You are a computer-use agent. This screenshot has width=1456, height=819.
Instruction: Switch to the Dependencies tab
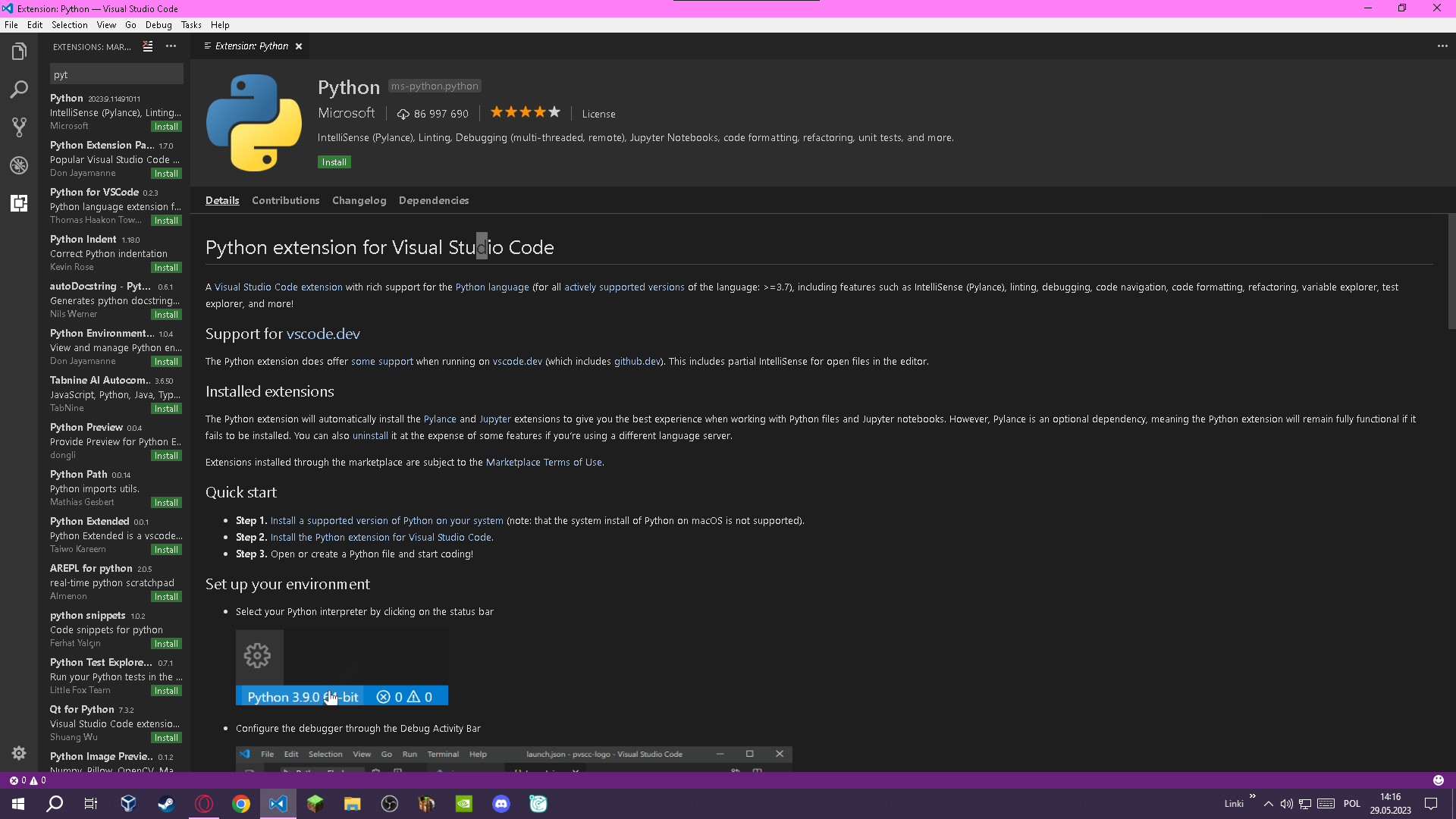pos(434,200)
